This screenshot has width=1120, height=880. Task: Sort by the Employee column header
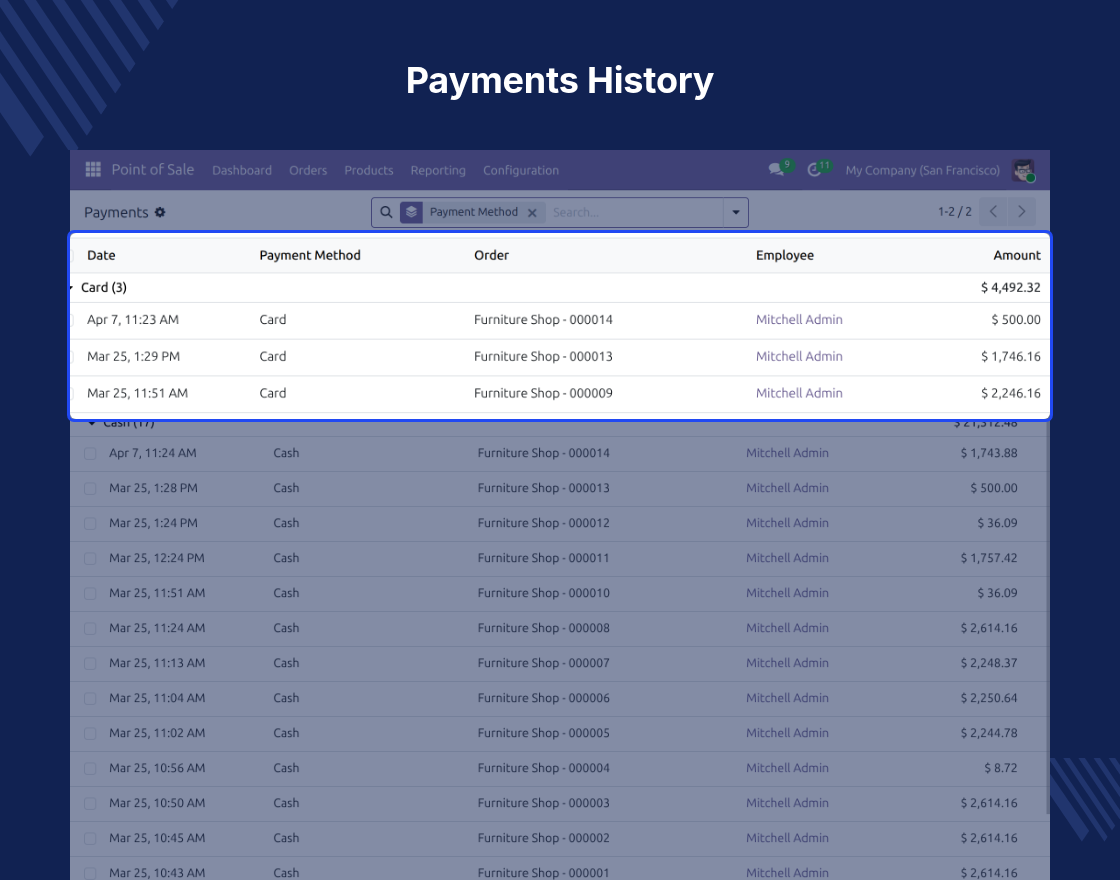click(785, 255)
